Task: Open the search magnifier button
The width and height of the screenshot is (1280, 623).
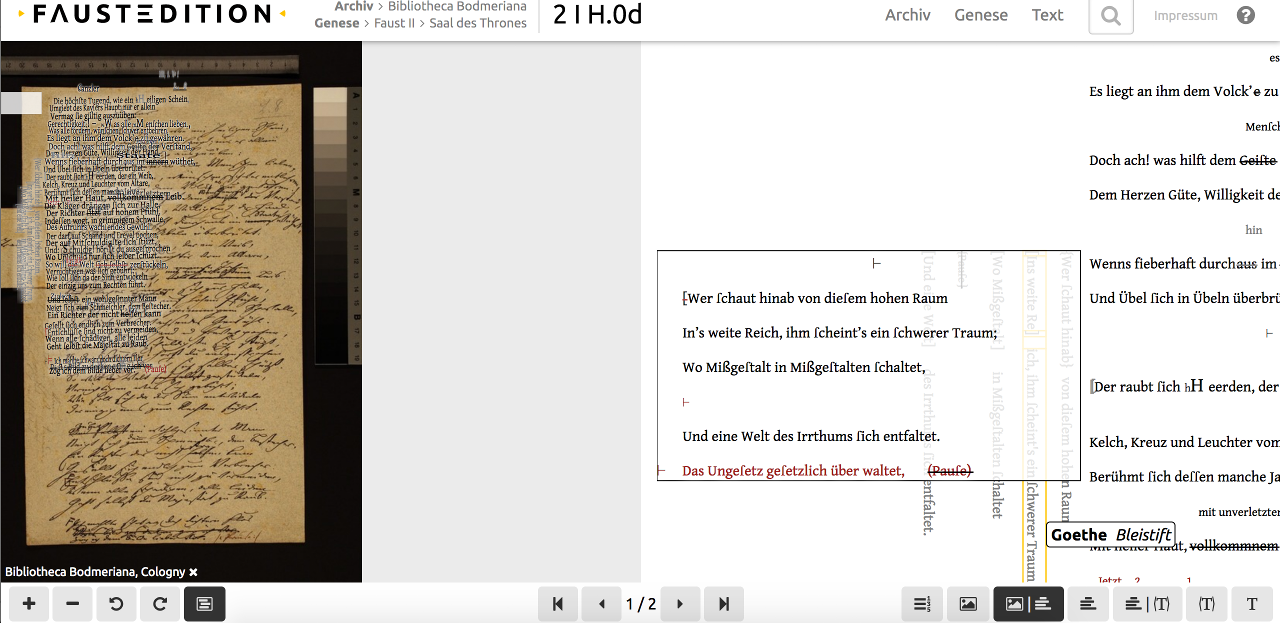Action: pos(1111,15)
